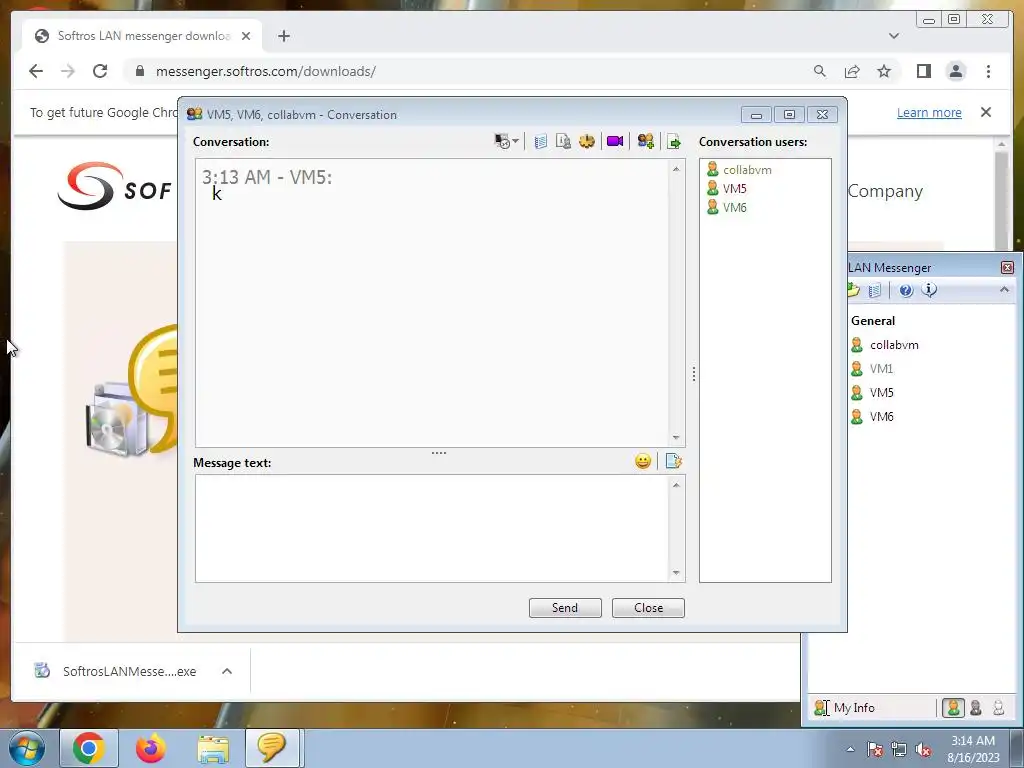Go back in Chrome browser
The width and height of the screenshot is (1024, 768).
pos(36,71)
